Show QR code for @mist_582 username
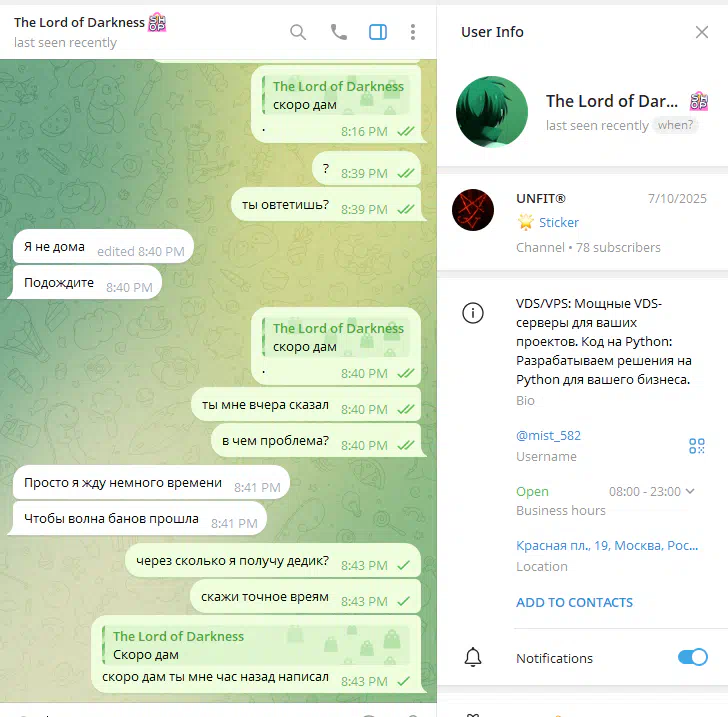 [696, 446]
